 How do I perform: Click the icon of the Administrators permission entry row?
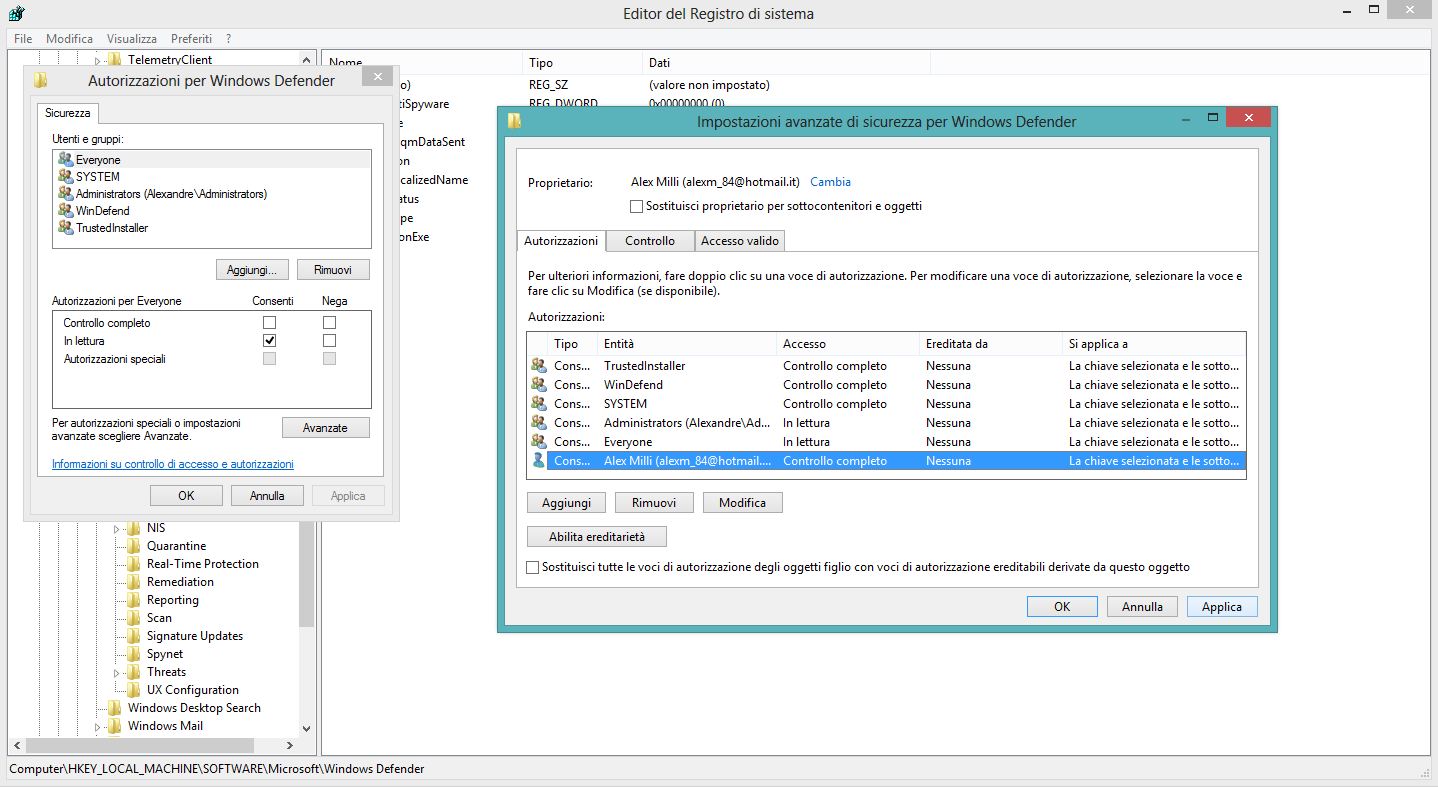click(539, 423)
